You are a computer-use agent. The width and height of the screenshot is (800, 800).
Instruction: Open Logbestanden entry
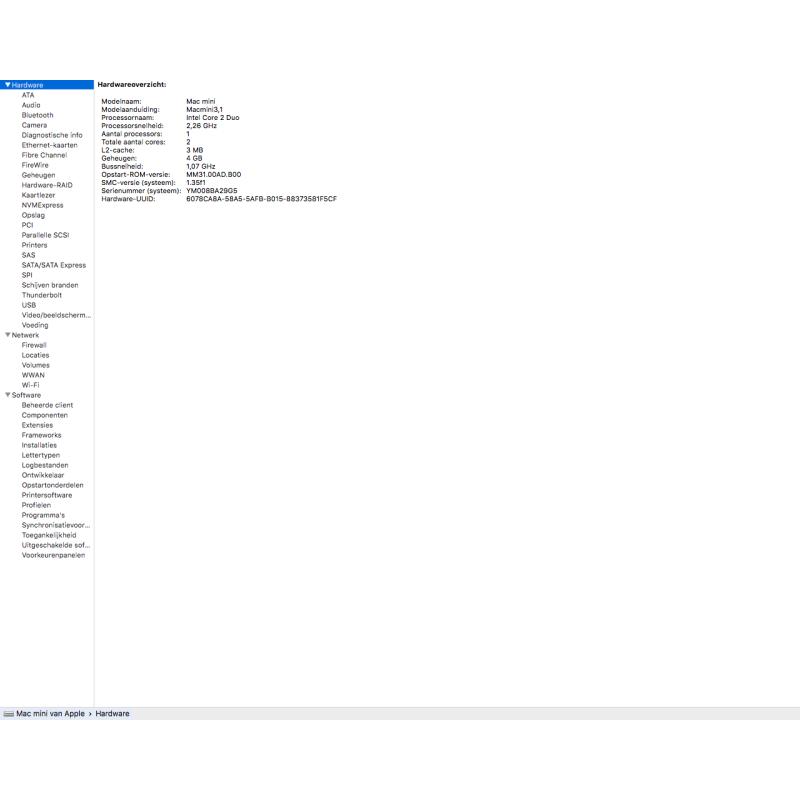(x=45, y=465)
